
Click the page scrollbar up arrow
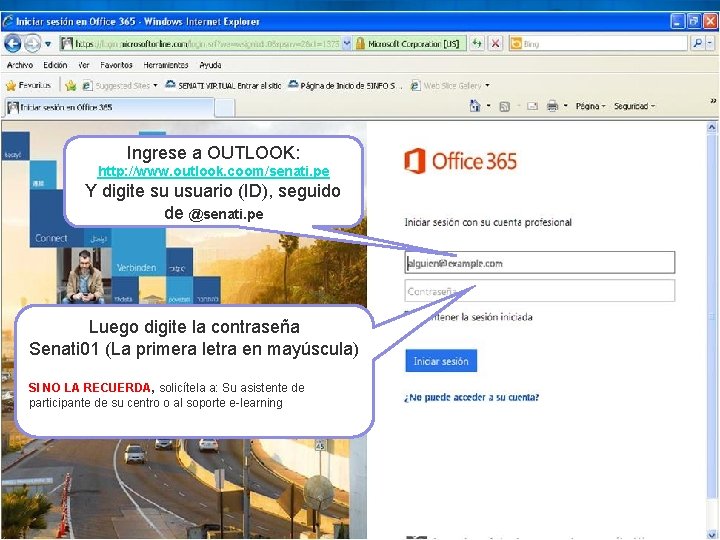tap(712, 127)
